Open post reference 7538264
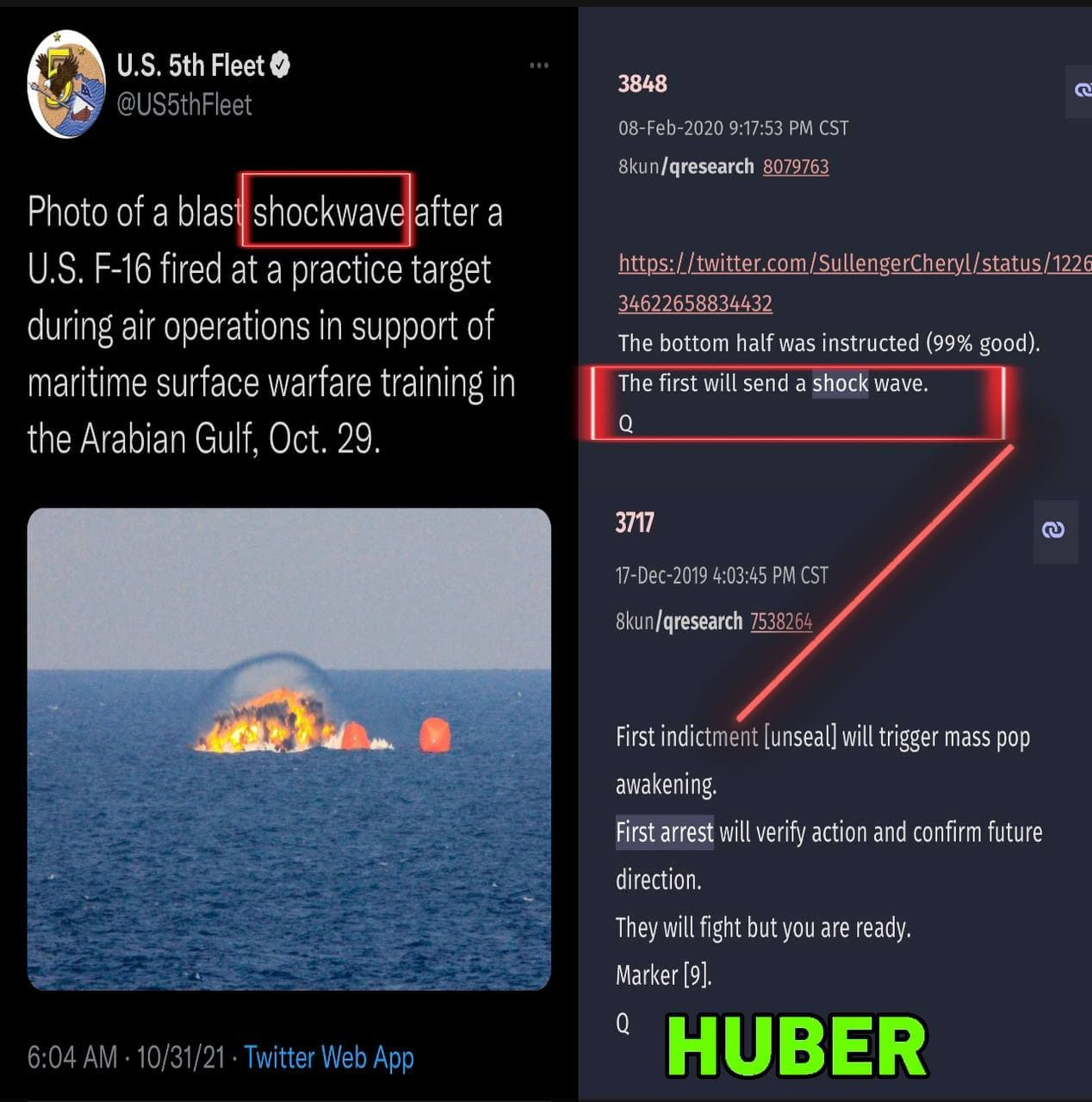The image size is (1092, 1102). click(x=781, y=621)
